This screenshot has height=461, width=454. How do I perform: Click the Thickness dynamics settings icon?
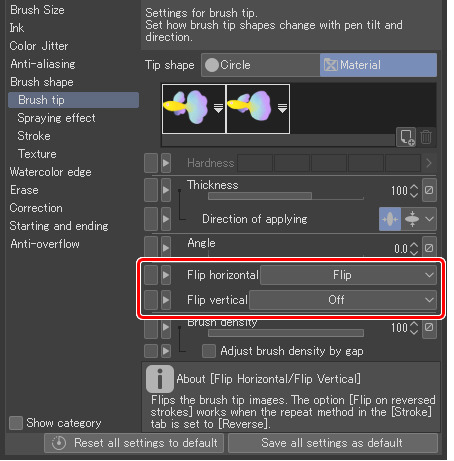pyautogui.click(x=429, y=190)
